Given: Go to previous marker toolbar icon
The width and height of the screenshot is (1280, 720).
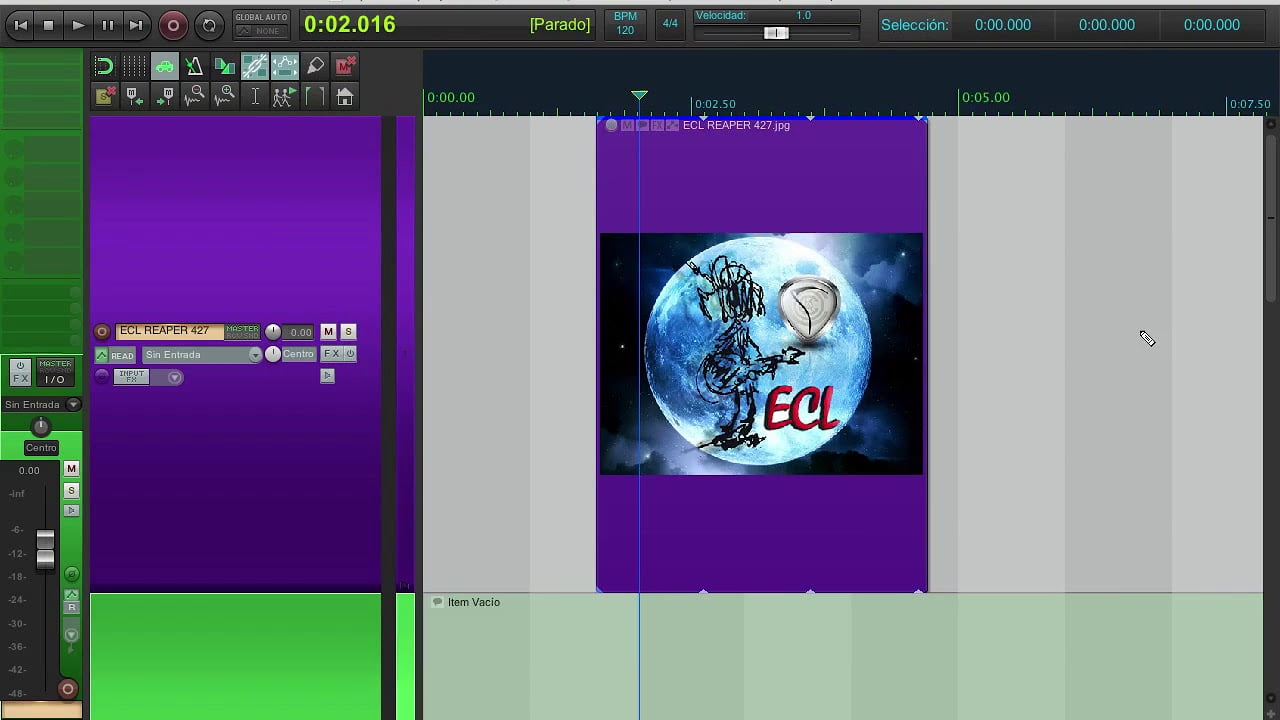Looking at the screenshot, I should (134, 96).
